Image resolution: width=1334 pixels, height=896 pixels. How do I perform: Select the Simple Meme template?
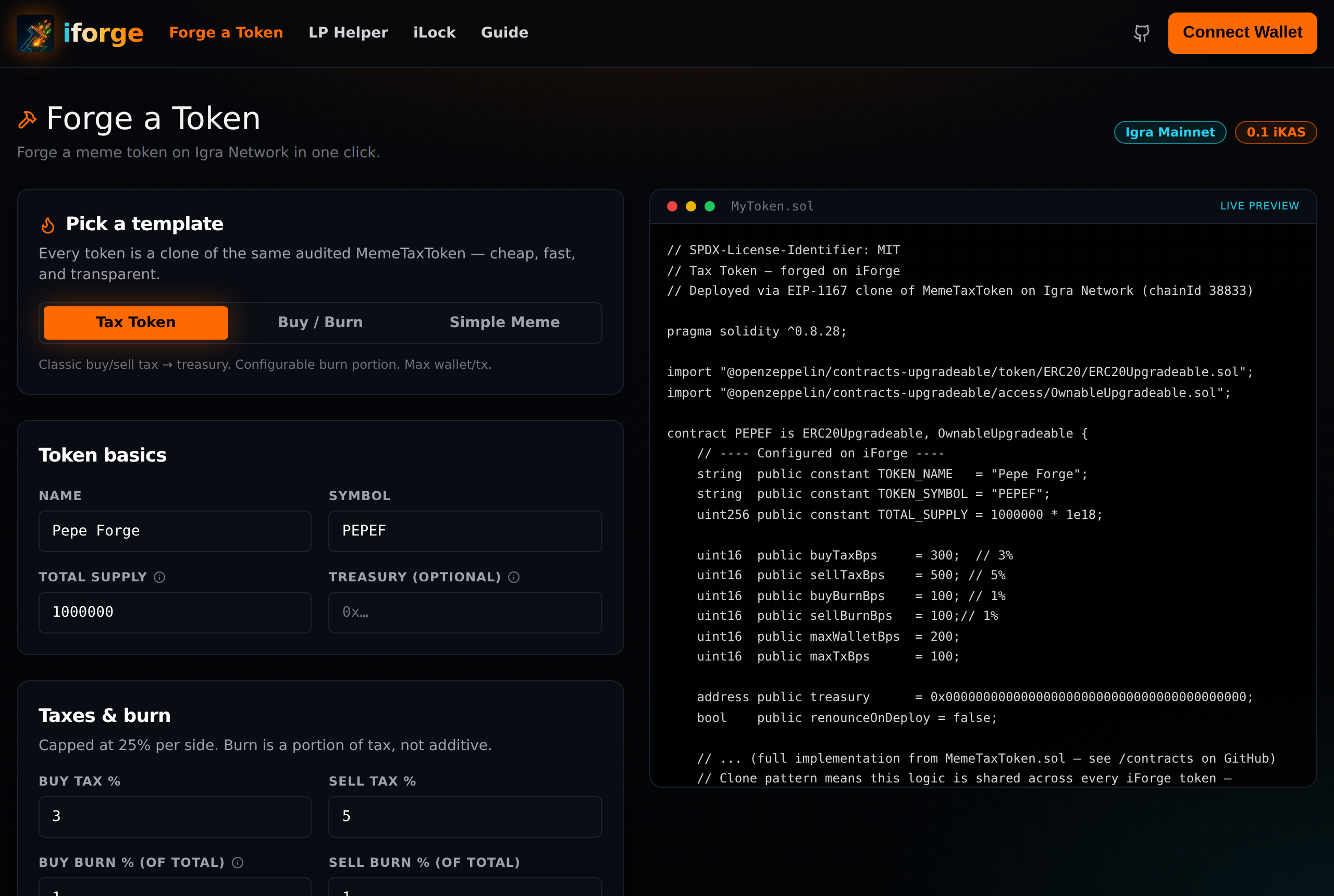[x=504, y=322]
